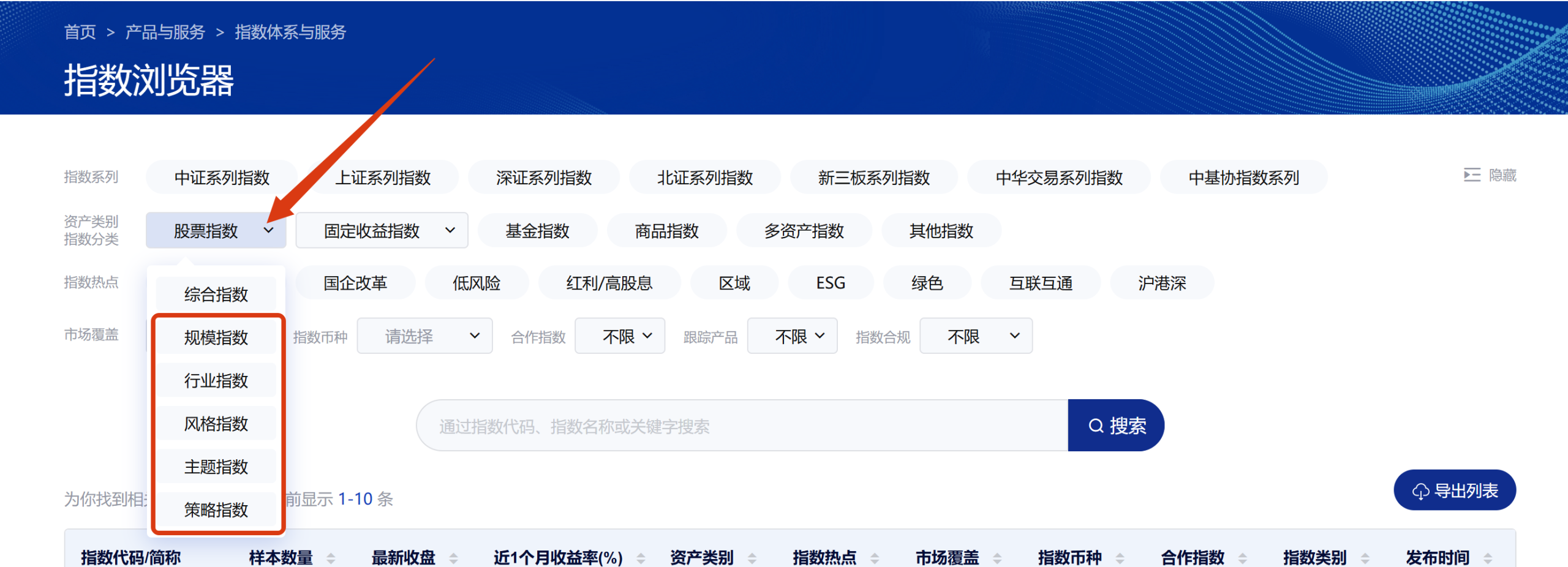1568x567 pixels.
Task: Click the sort arrows beside 样本数量 column
Action: pyautogui.click(x=331, y=558)
